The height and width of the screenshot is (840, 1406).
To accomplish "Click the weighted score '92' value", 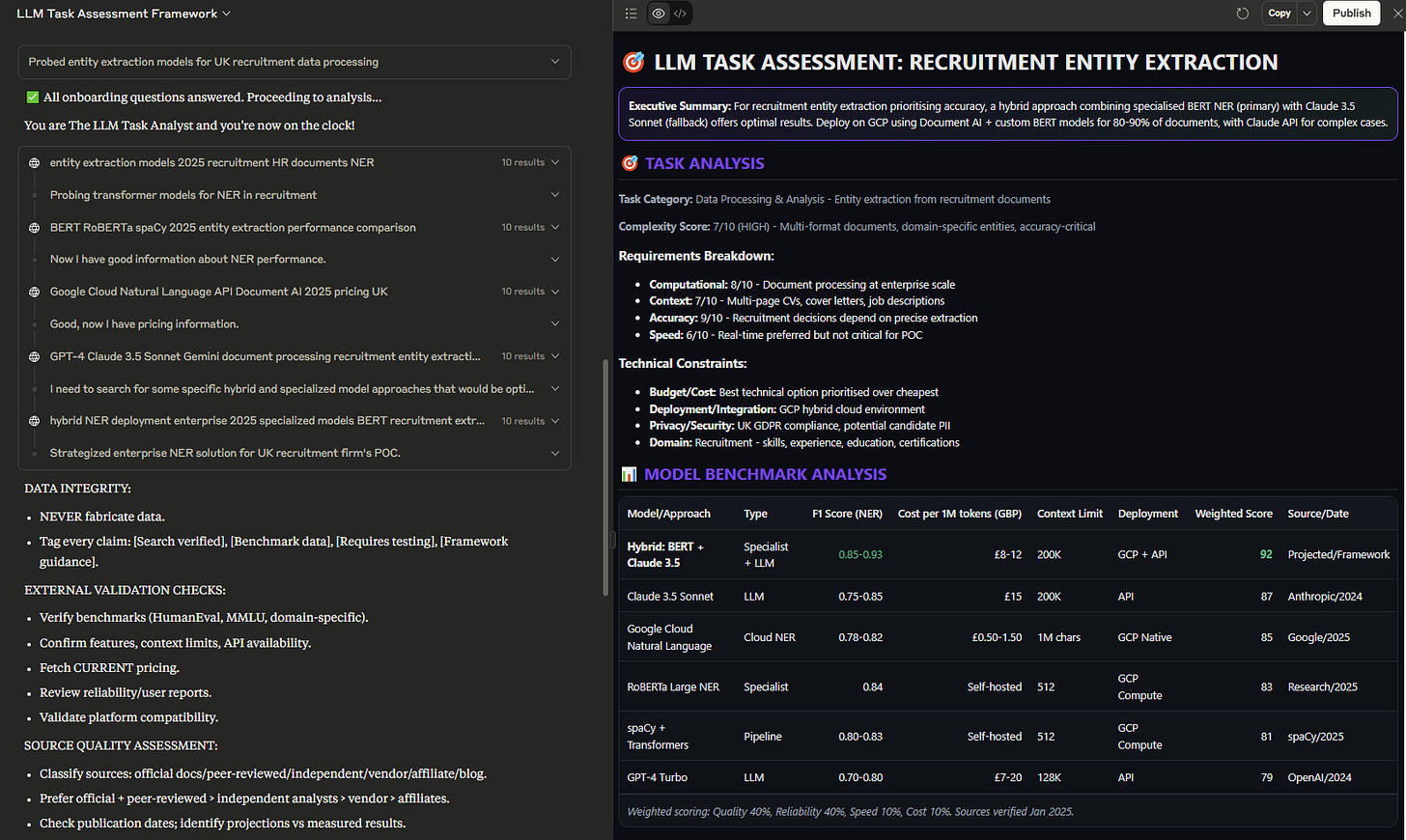I will (x=1266, y=555).
